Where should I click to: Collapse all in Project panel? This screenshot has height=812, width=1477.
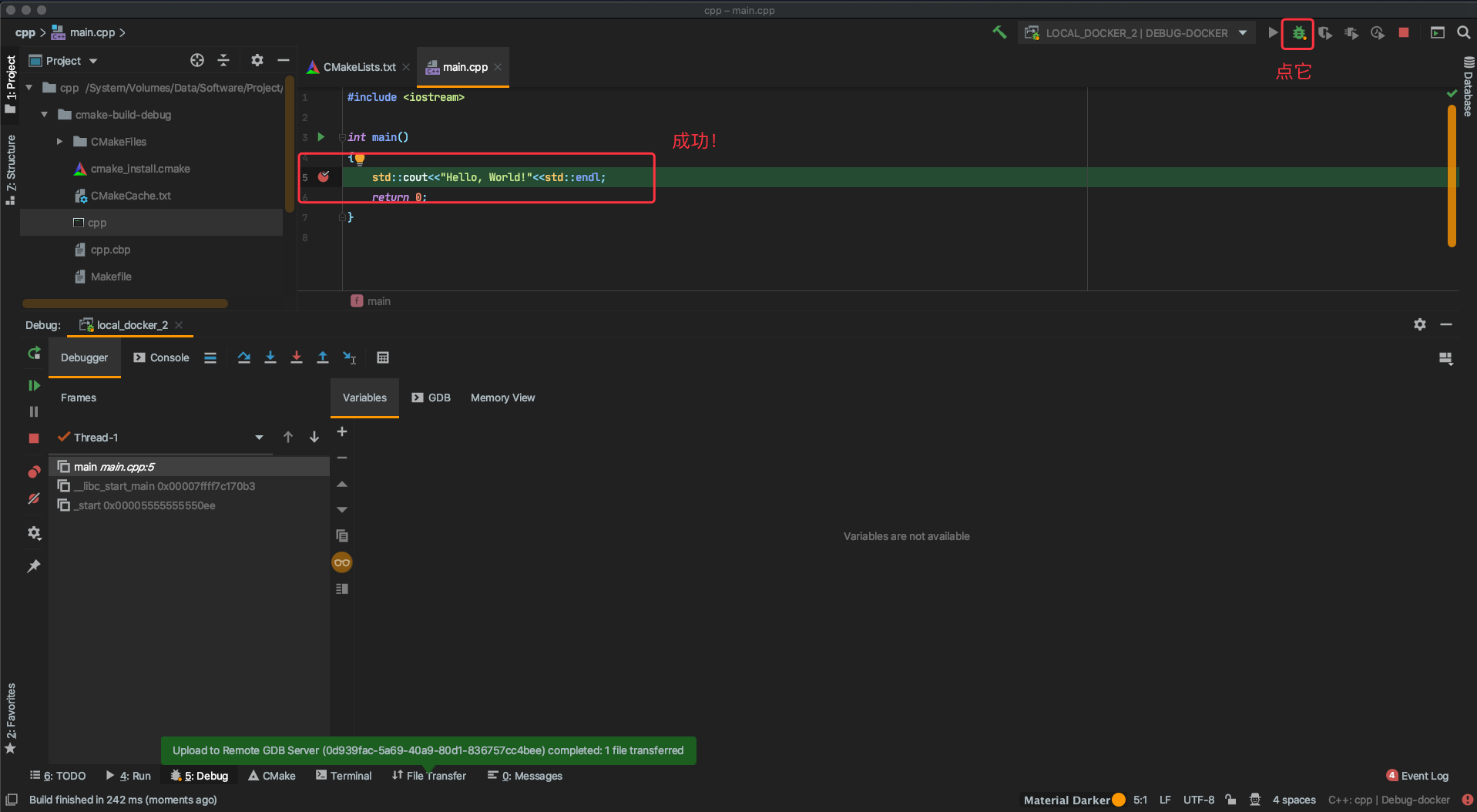pyautogui.click(x=223, y=60)
